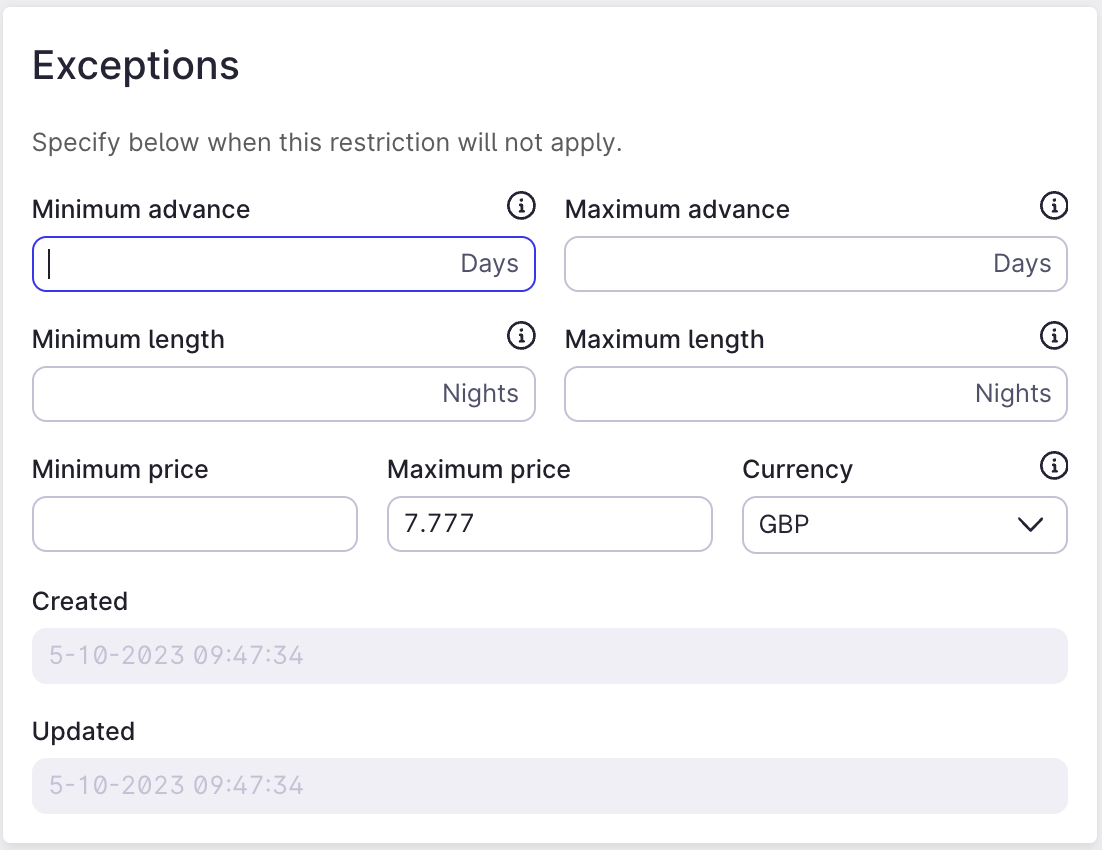Open the Maximum length info tooltip icon
Screen dimensions: 1102x850
pos(1054,335)
